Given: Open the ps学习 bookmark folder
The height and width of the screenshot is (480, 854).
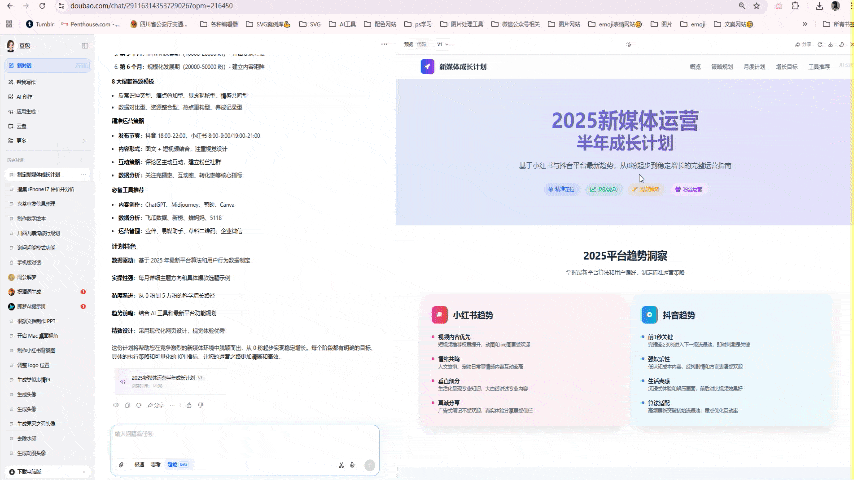Looking at the screenshot, I should (418, 24).
